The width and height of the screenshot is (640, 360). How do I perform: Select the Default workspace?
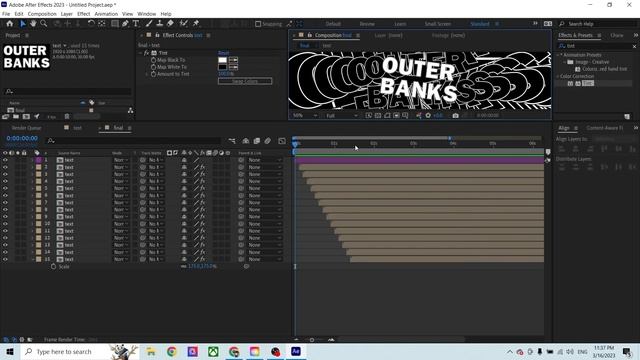333,24
